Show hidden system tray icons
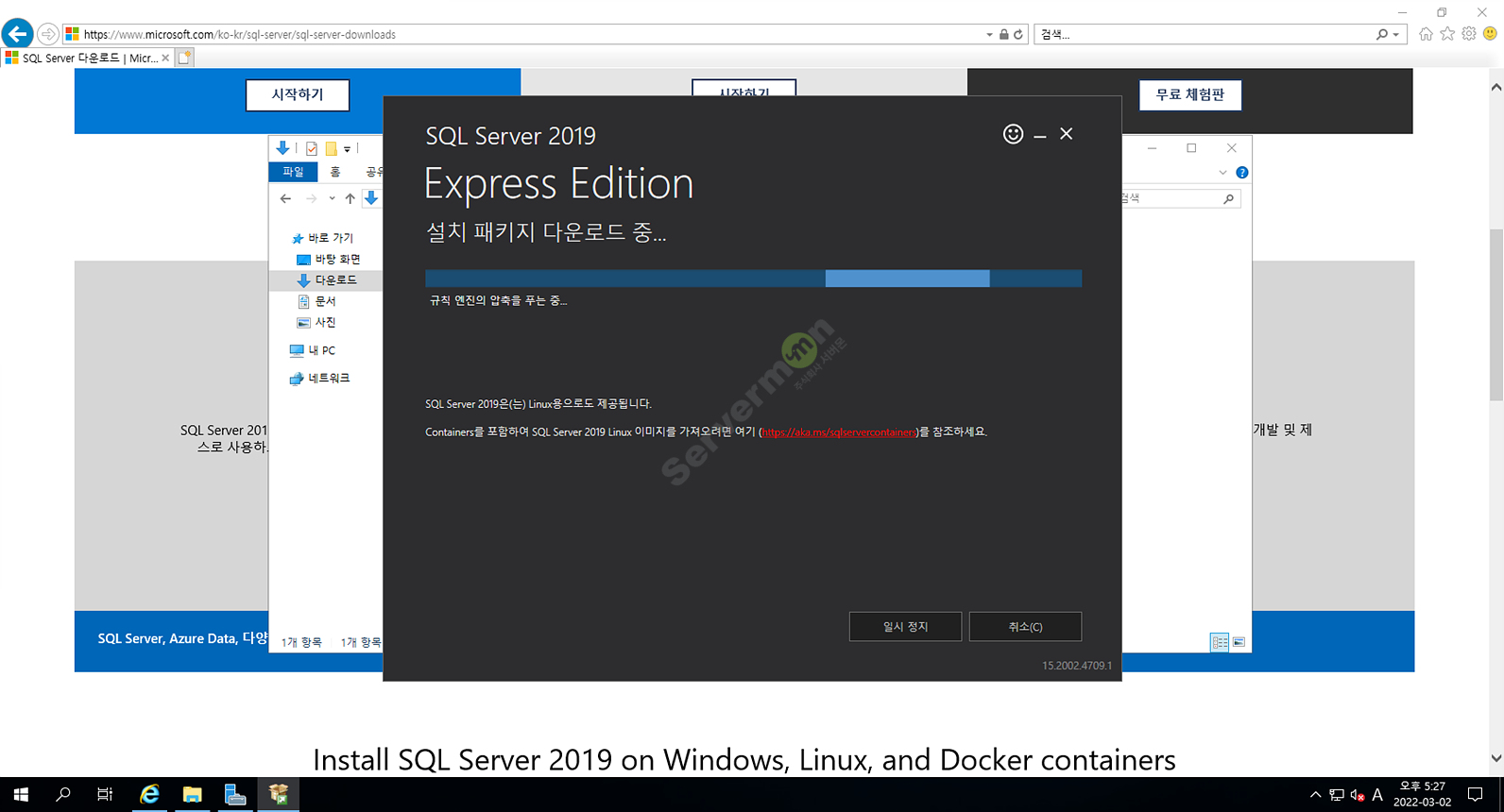 (1315, 795)
